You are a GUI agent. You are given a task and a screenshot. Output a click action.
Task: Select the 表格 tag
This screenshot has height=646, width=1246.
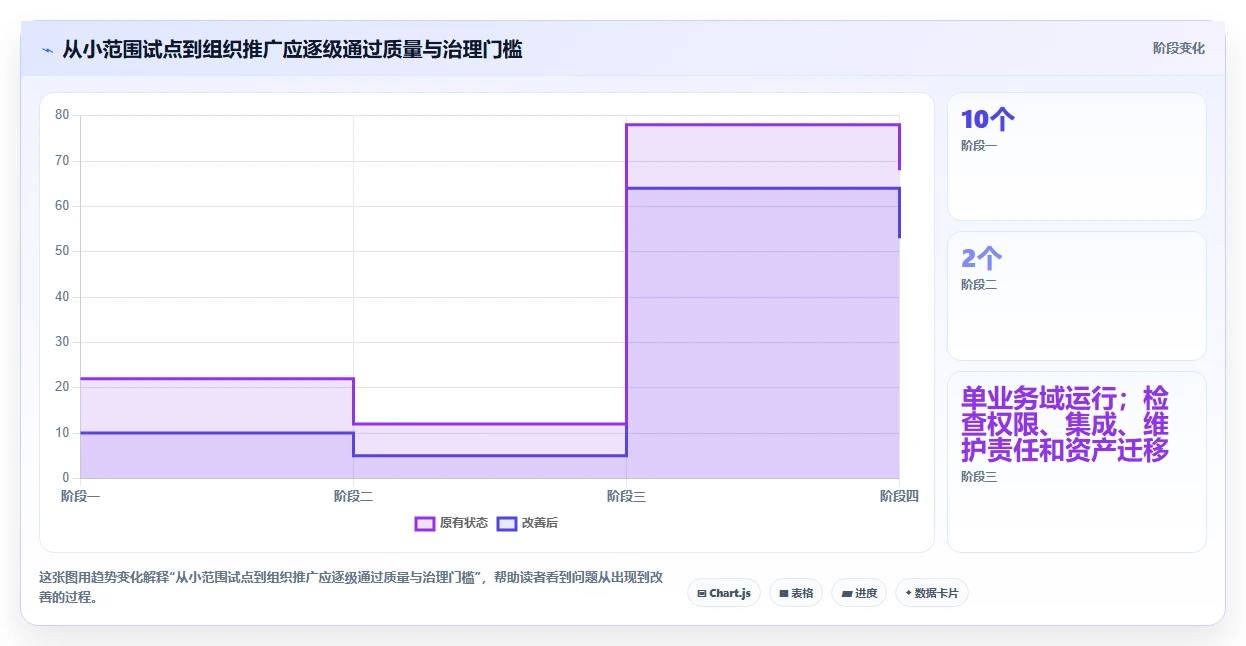796,593
